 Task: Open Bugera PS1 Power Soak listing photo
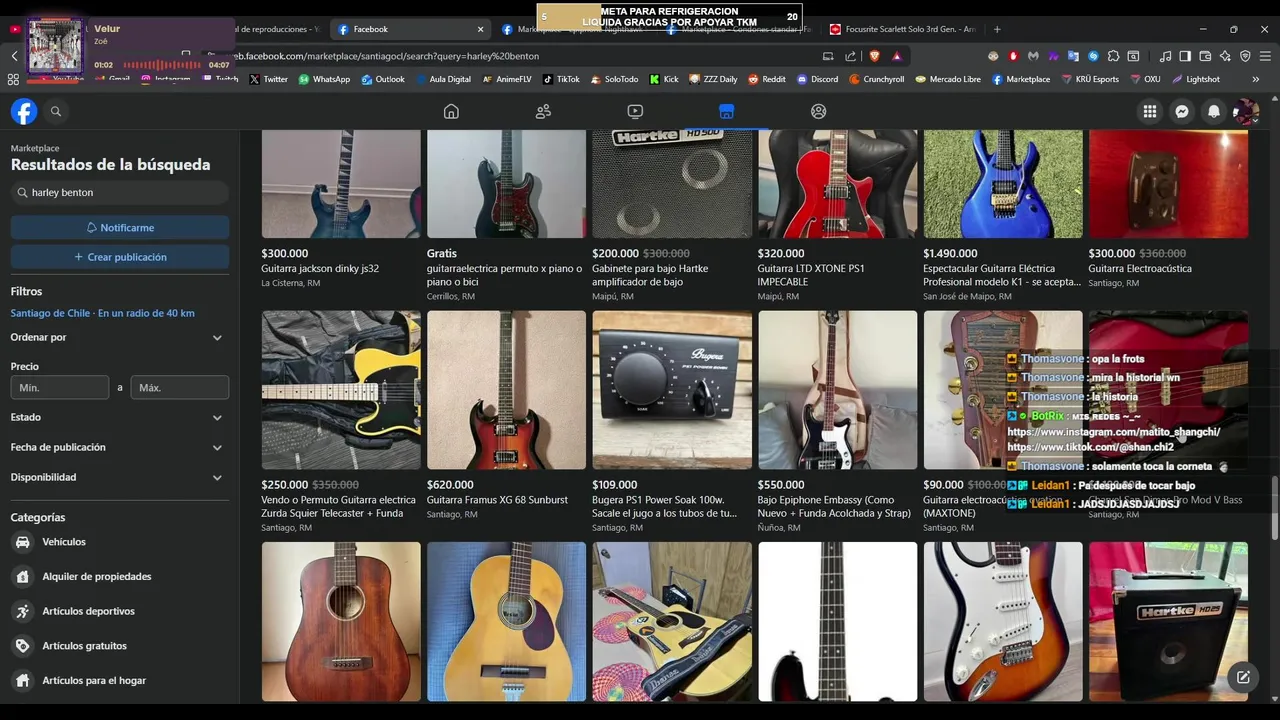[672, 390]
